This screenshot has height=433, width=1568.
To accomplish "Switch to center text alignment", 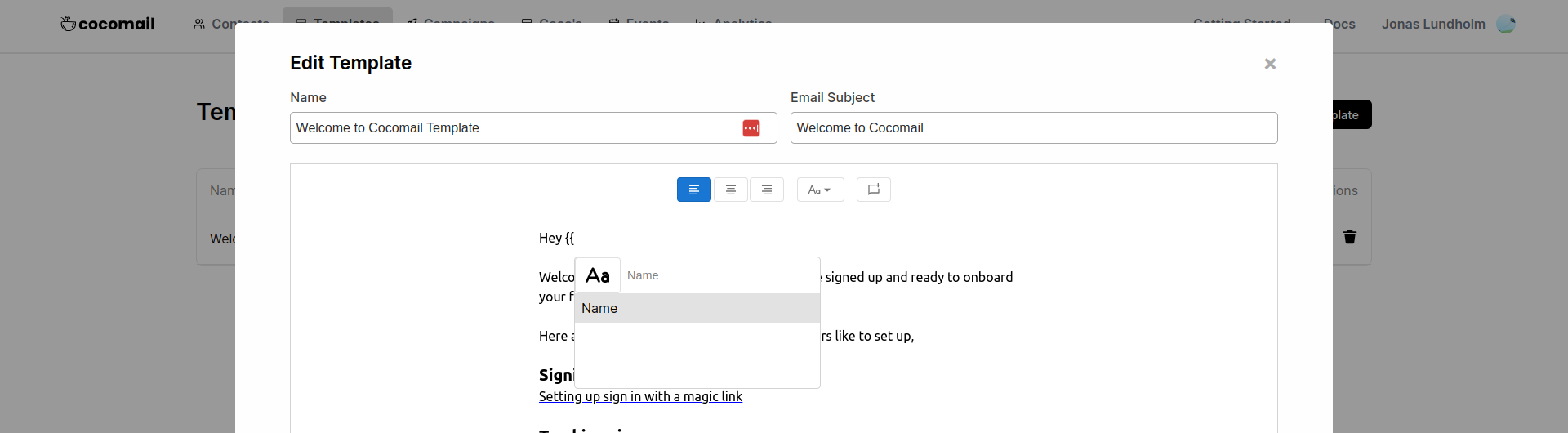I will click(731, 190).
